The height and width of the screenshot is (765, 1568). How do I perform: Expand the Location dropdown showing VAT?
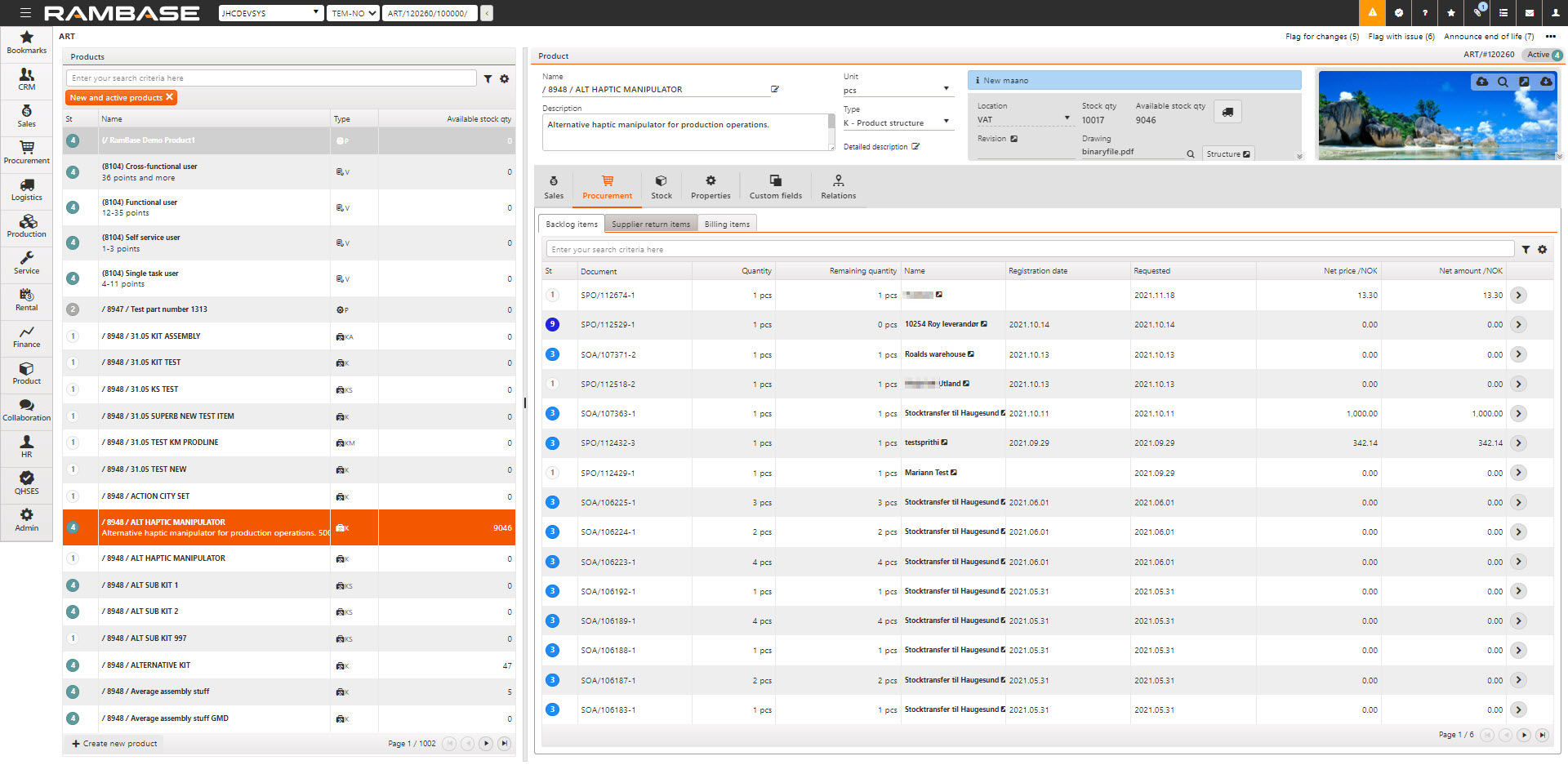tap(1067, 118)
